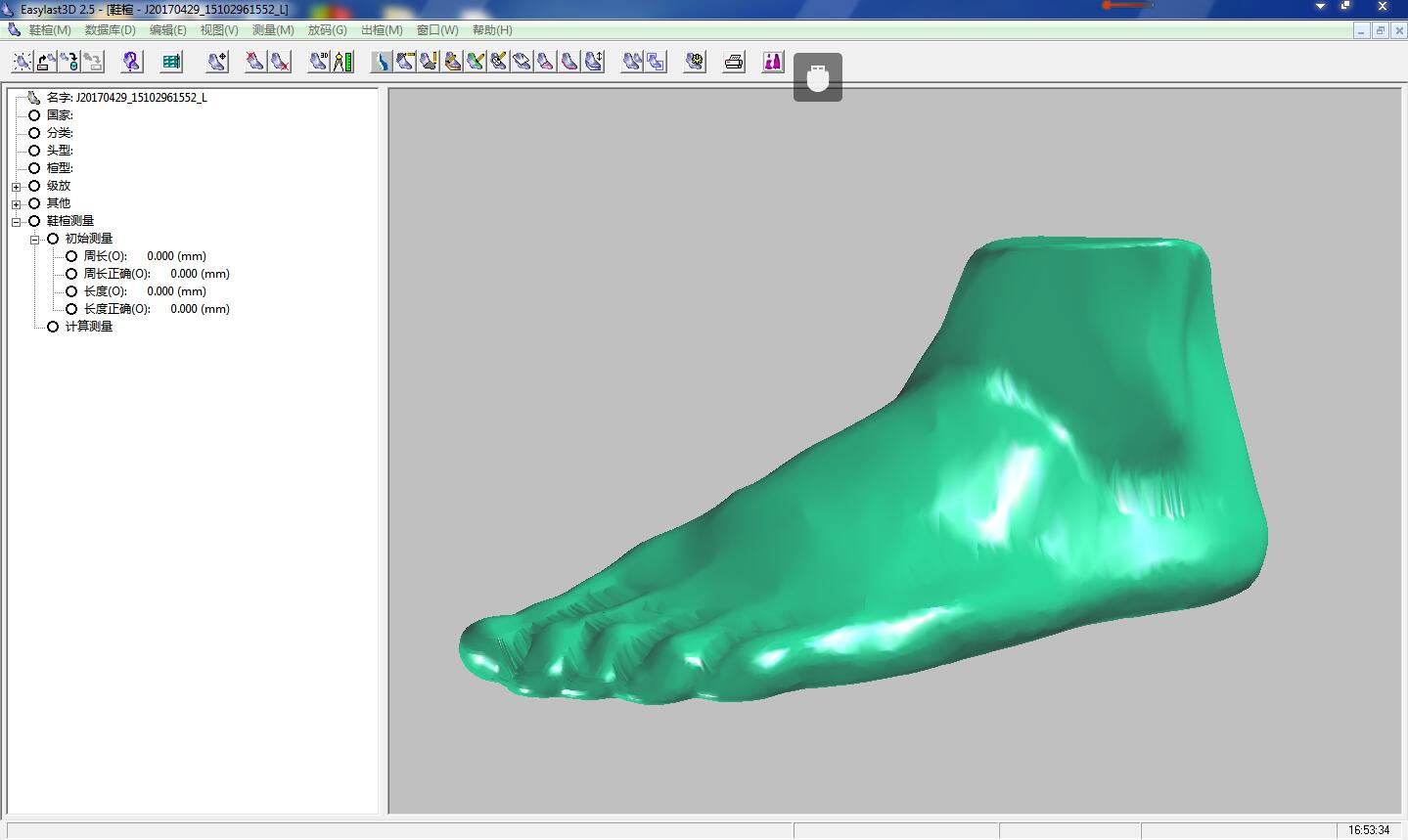The height and width of the screenshot is (840, 1408).
Task: Click the green 3D foot model
Action: point(864,470)
